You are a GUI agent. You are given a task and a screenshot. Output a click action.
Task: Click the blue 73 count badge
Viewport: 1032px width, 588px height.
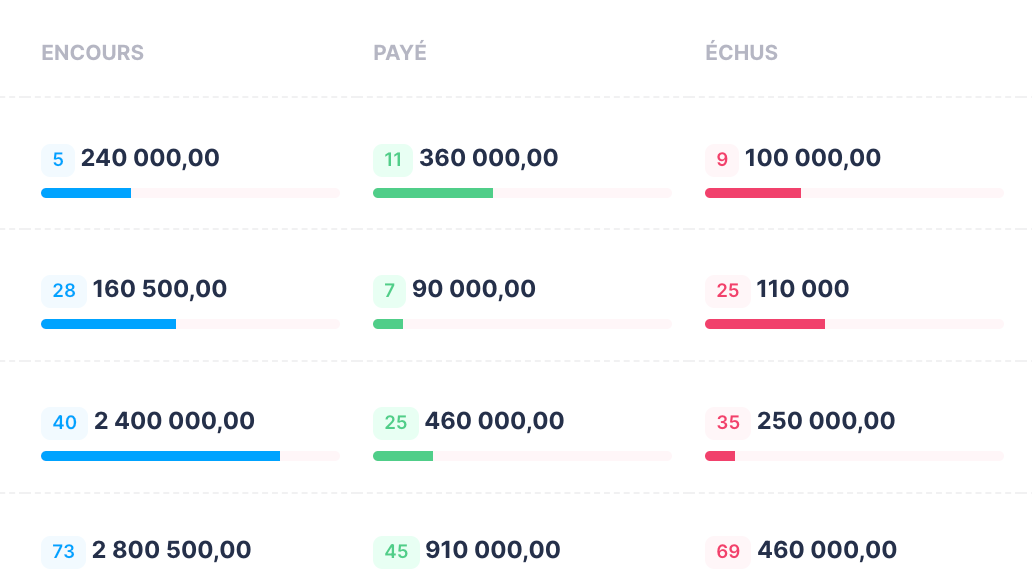tap(63, 552)
